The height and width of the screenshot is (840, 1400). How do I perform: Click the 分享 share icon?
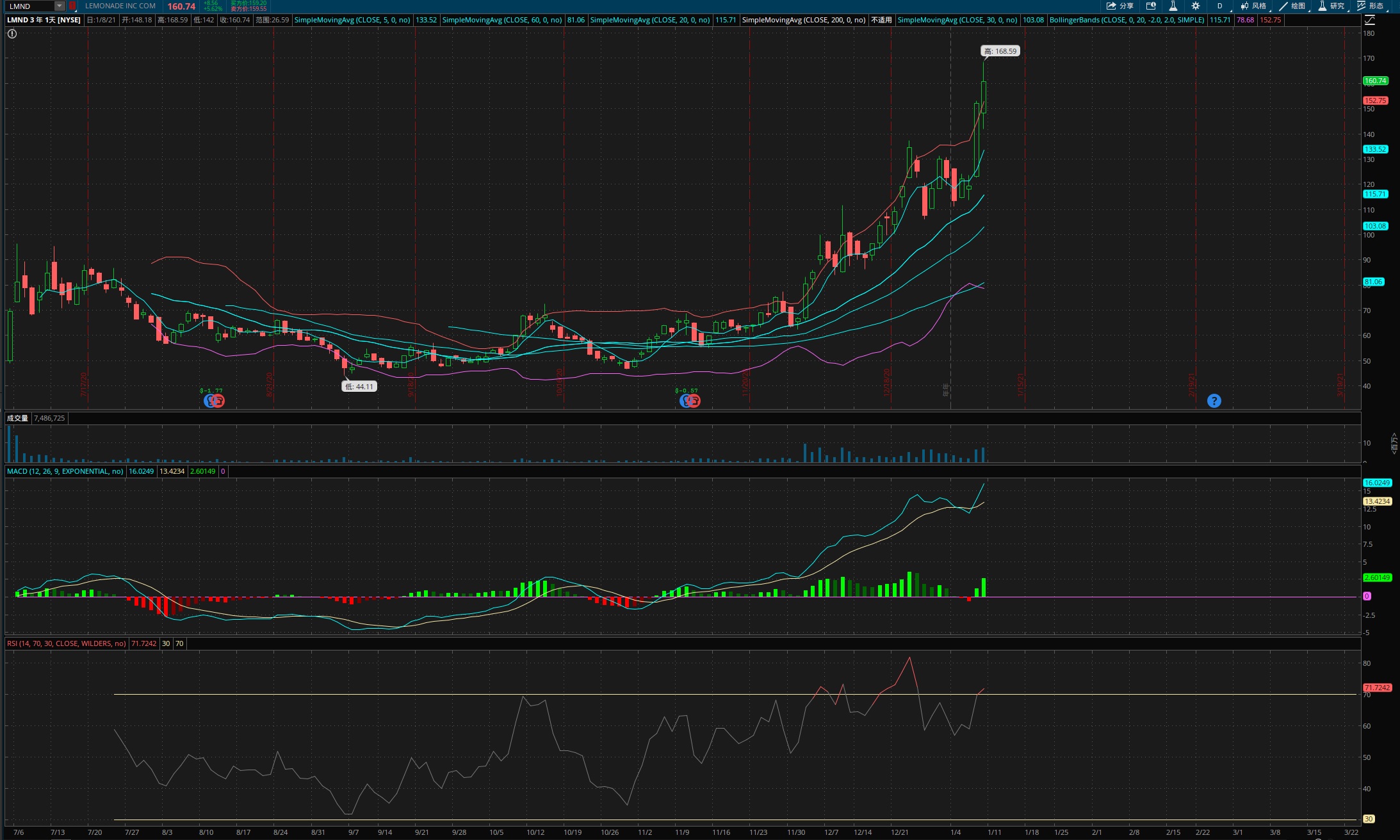click(1119, 6)
